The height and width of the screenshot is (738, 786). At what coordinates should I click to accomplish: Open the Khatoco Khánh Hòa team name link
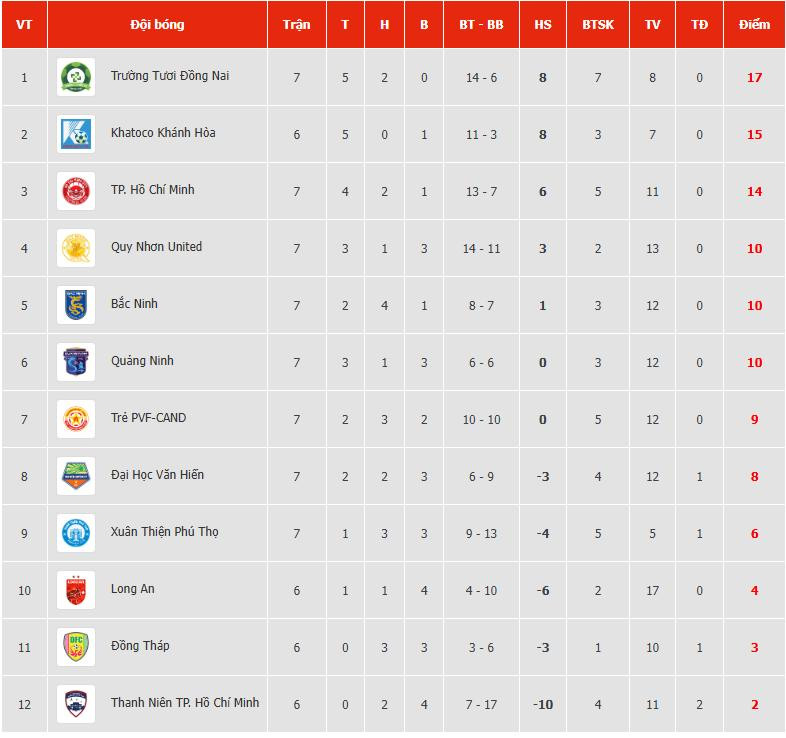click(163, 133)
